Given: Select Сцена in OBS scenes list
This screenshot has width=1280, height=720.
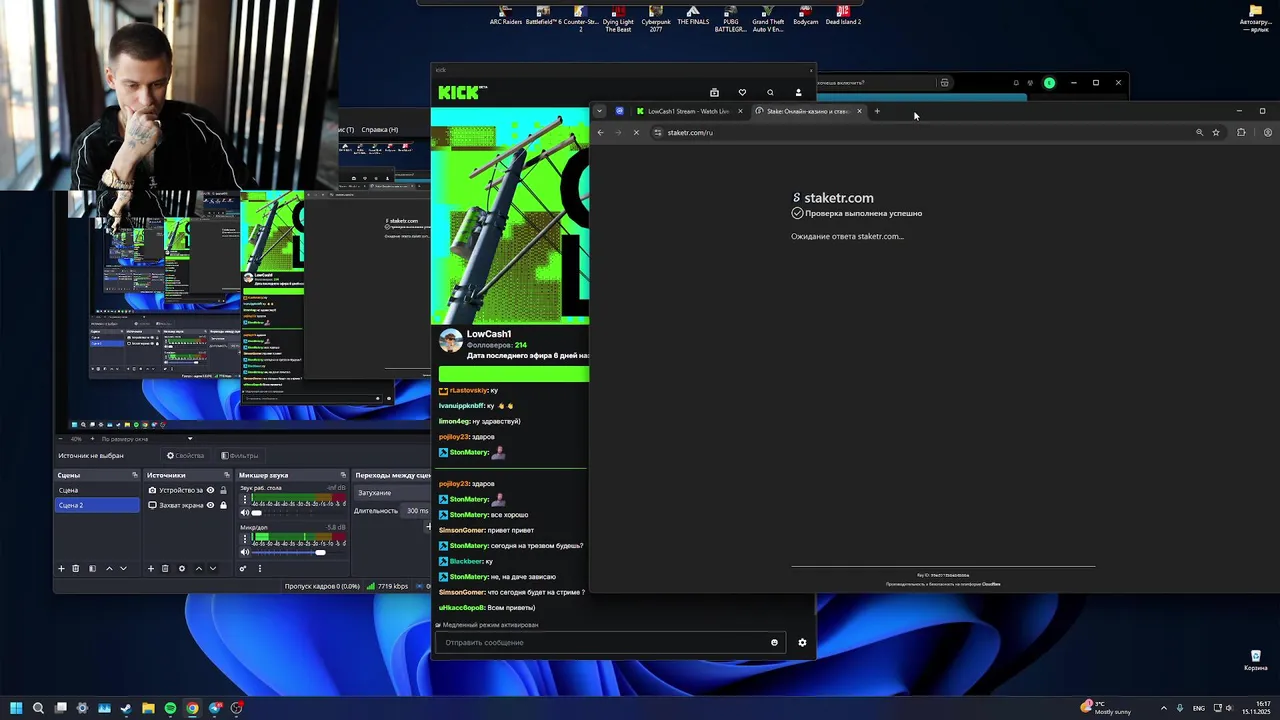Looking at the screenshot, I should pos(97,490).
